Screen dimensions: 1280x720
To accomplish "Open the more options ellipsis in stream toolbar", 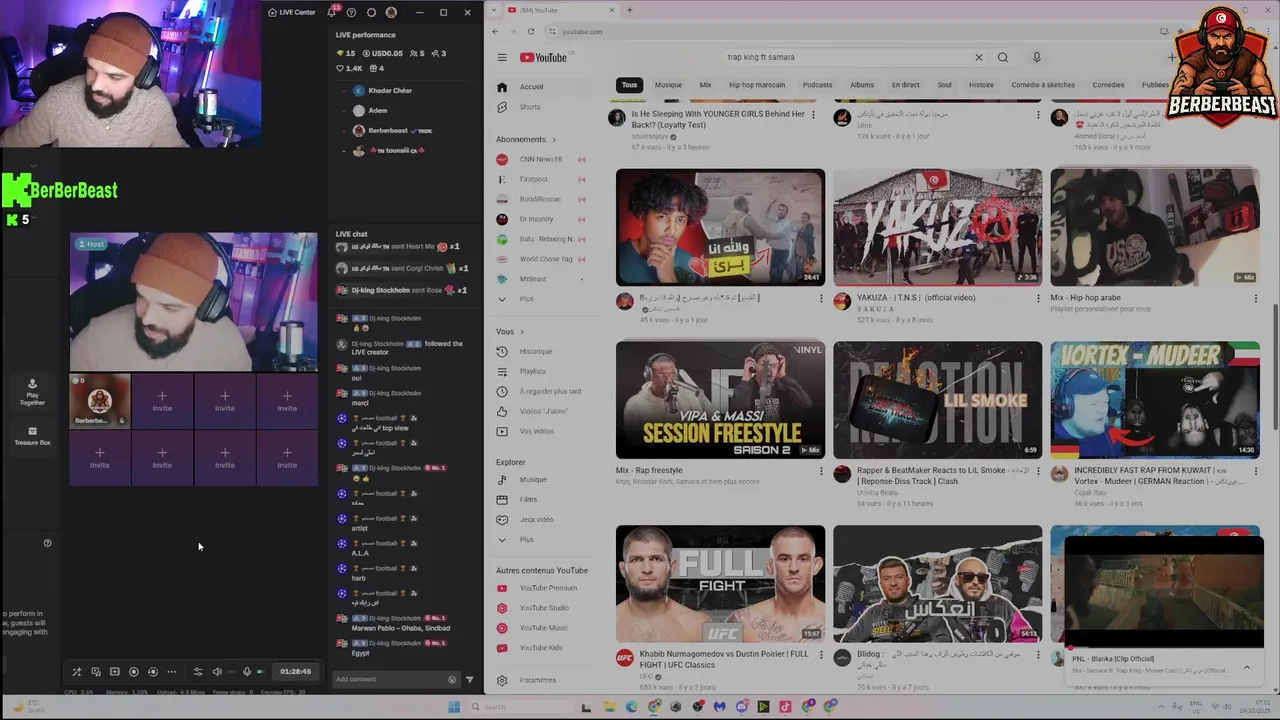I will (171, 672).
